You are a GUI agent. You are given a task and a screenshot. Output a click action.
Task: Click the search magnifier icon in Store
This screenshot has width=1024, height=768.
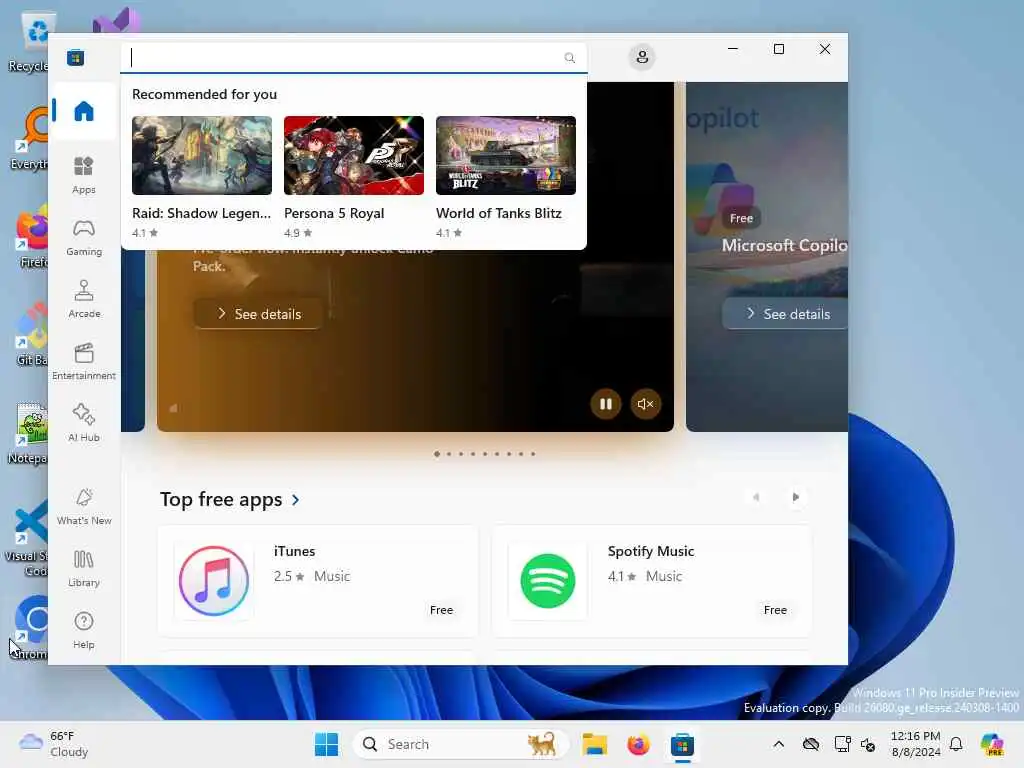point(569,57)
